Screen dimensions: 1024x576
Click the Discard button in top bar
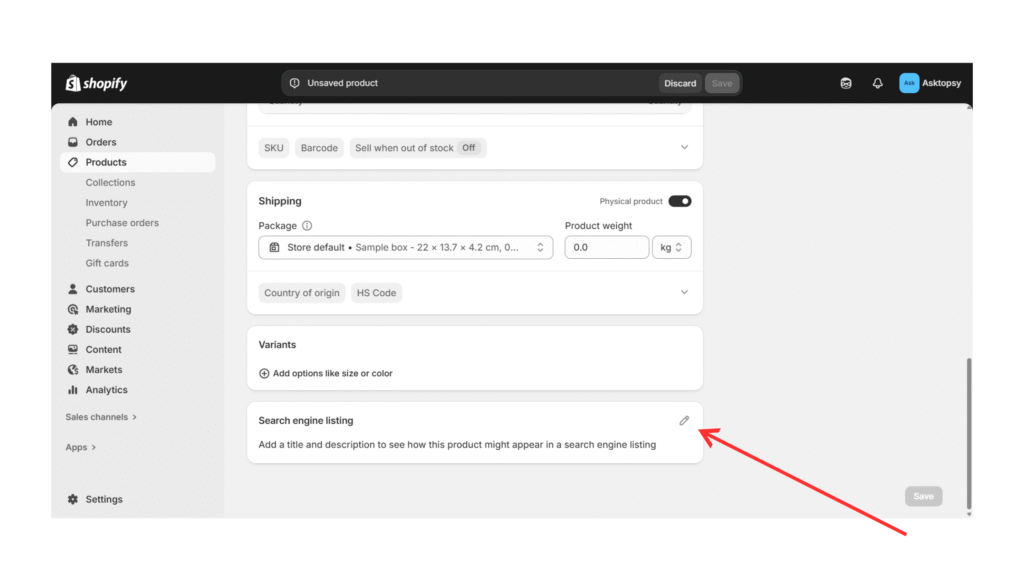tap(680, 84)
